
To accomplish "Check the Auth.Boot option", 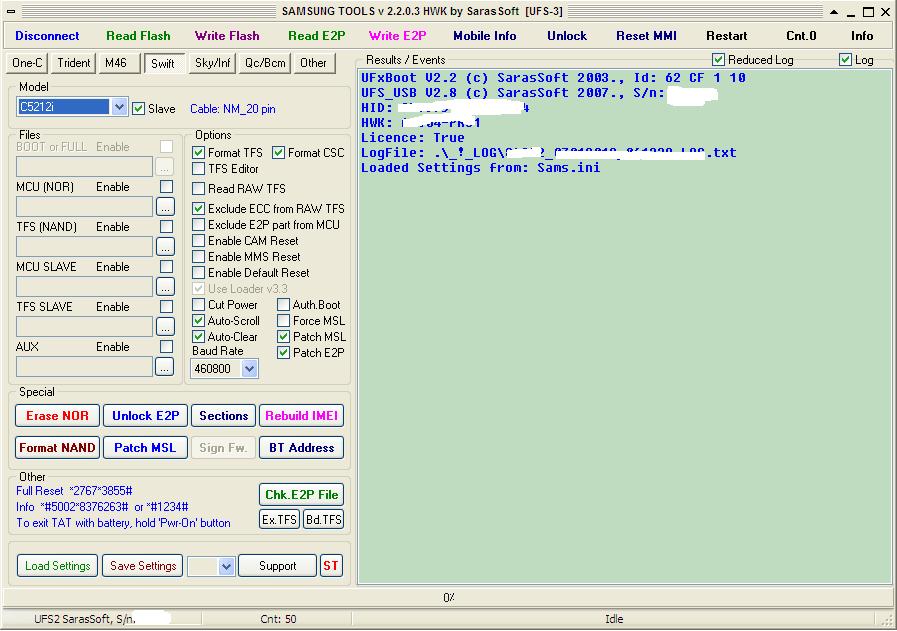I will pos(283,305).
